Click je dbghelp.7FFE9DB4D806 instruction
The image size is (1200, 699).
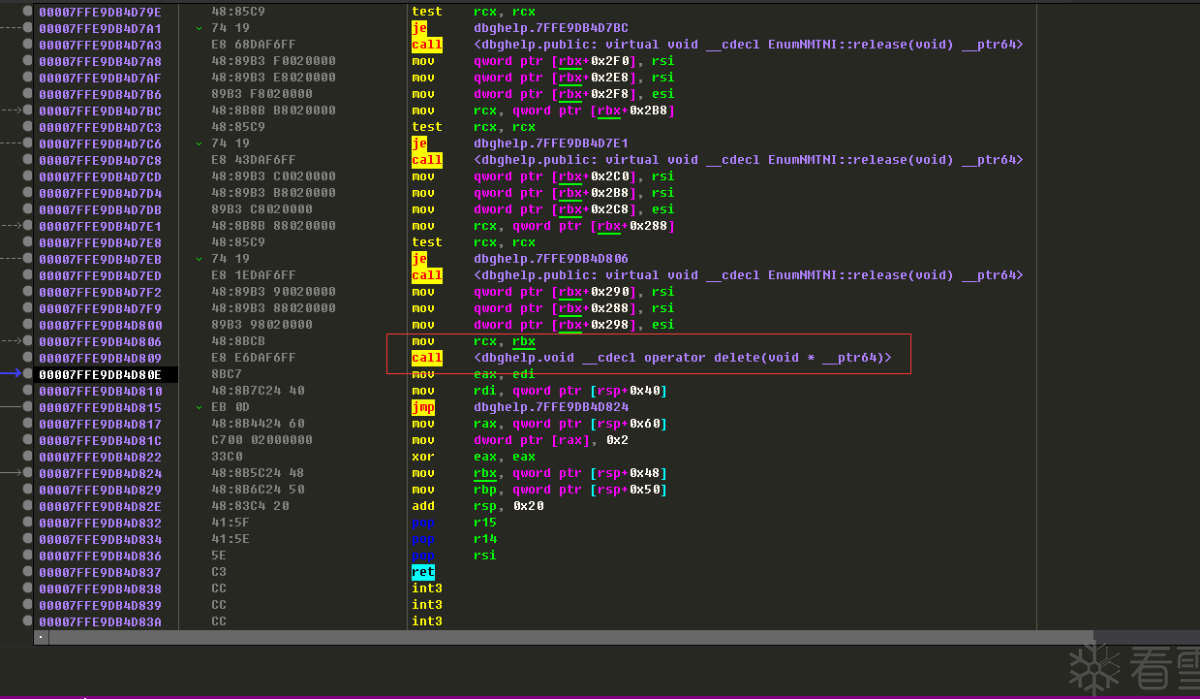click(x=521, y=259)
